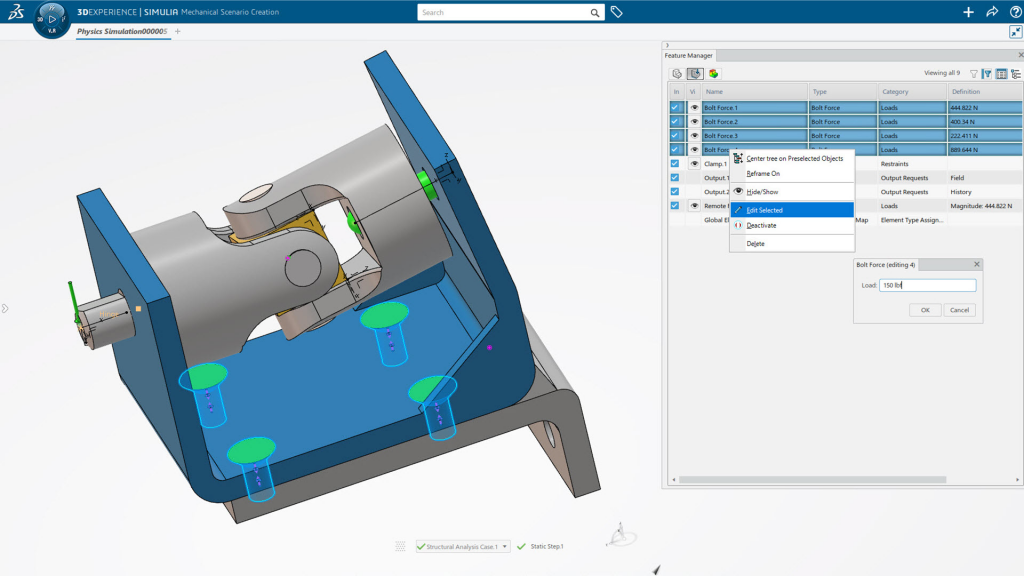1024x576 pixels.
Task: Open the Structural Analysis Case.1 dropdown arrow
Action: click(505, 547)
